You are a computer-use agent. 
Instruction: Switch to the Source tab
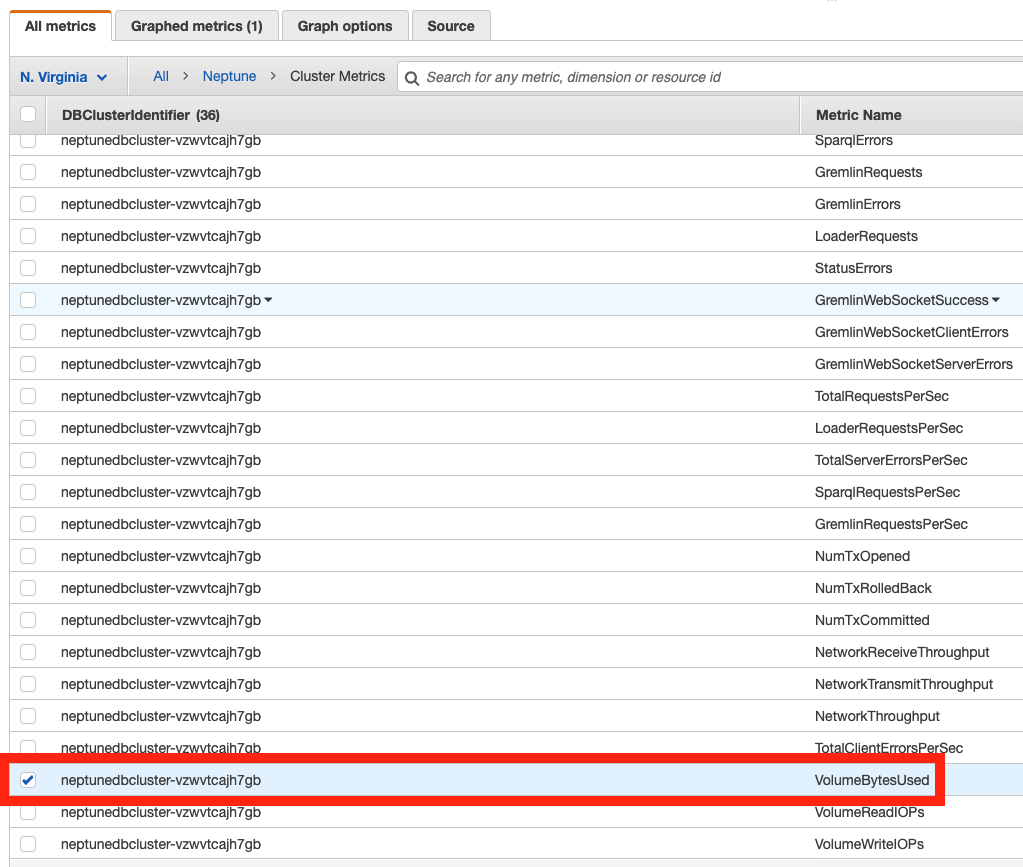pos(450,26)
